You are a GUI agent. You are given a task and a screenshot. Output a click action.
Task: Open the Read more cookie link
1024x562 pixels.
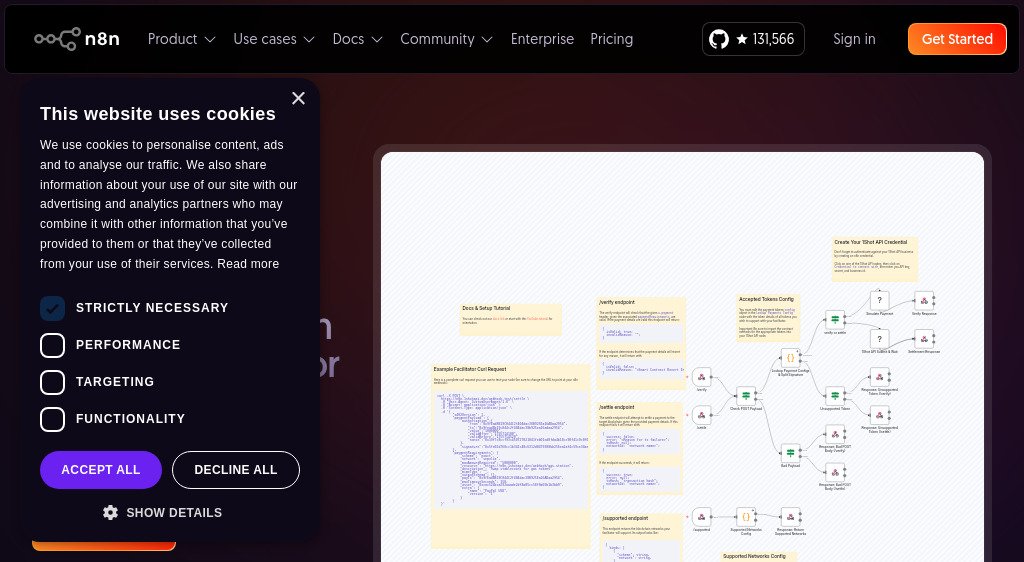(x=248, y=264)
